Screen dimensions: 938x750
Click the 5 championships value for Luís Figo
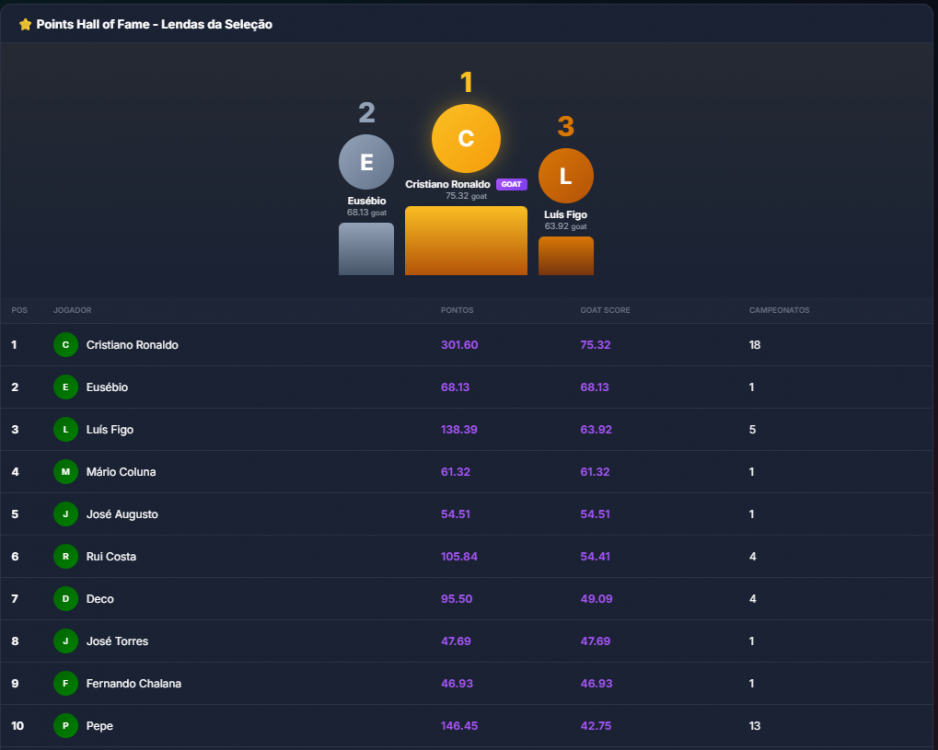(753, 429)
